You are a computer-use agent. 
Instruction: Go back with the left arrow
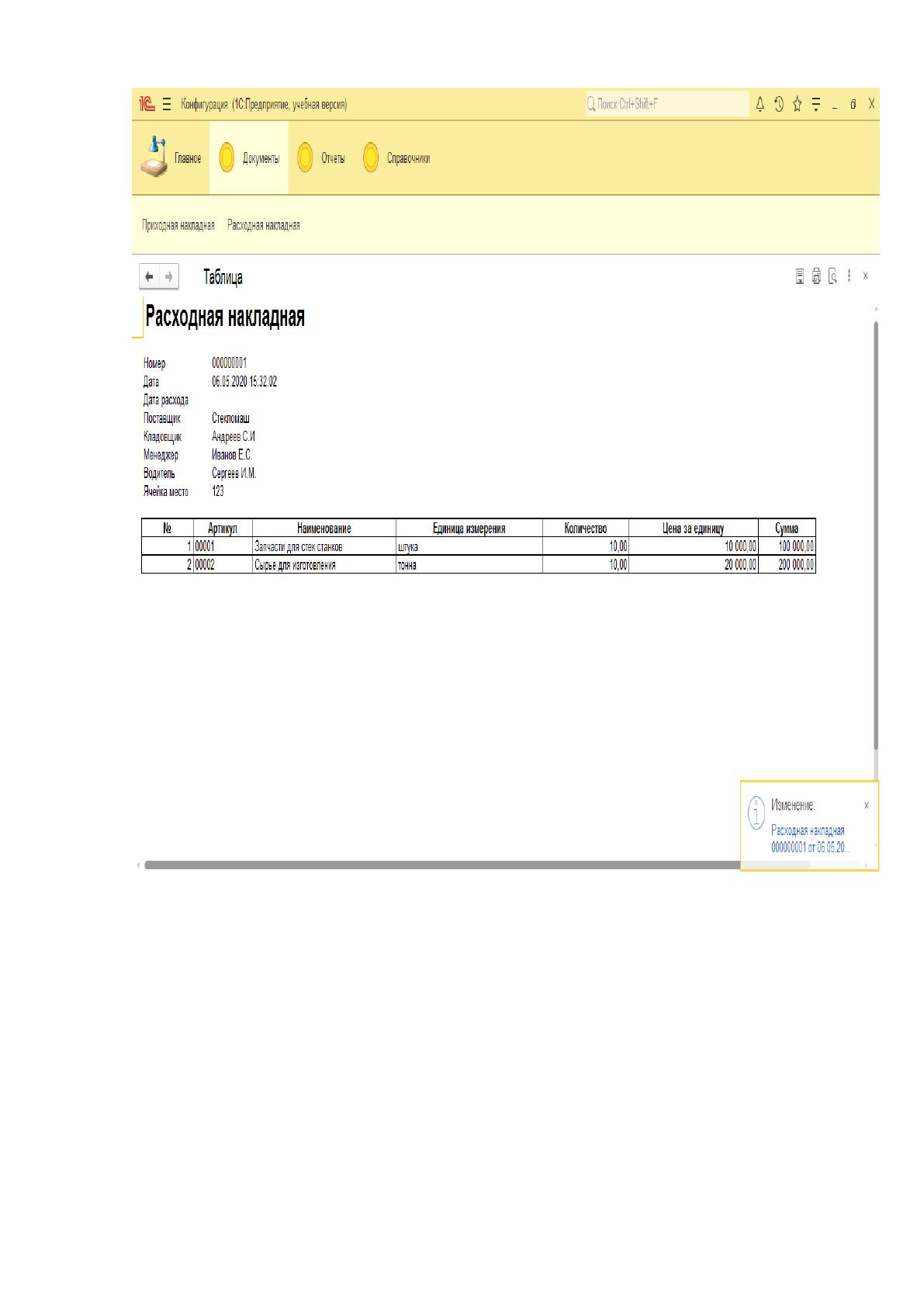(x=149, y=276)
